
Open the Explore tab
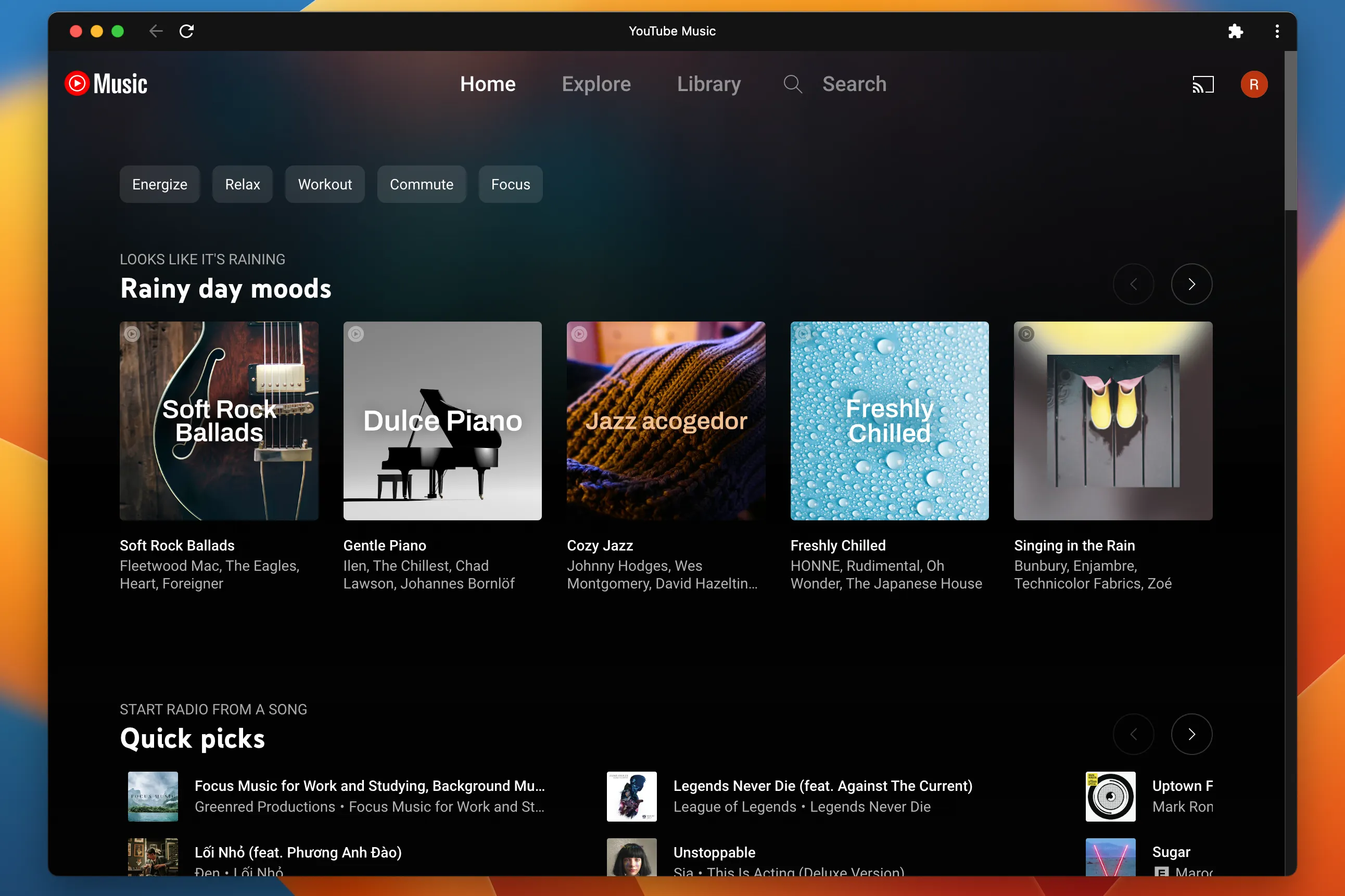pyautogui.click(x=596, y=84)
